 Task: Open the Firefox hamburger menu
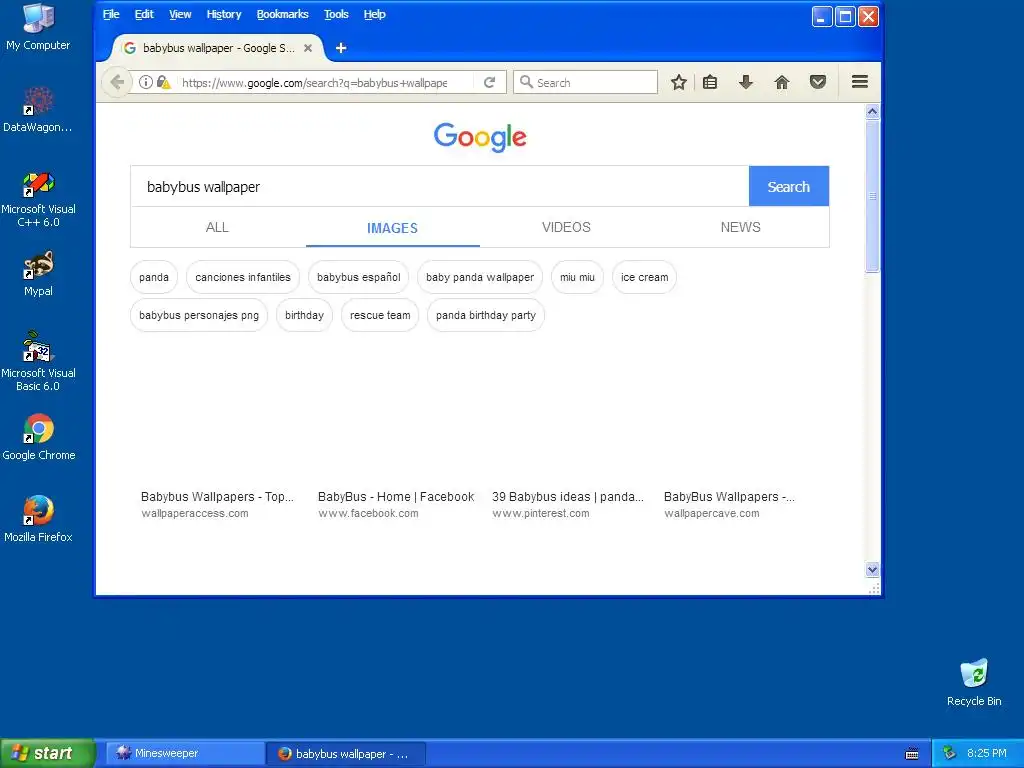click(x=859, y=82)
